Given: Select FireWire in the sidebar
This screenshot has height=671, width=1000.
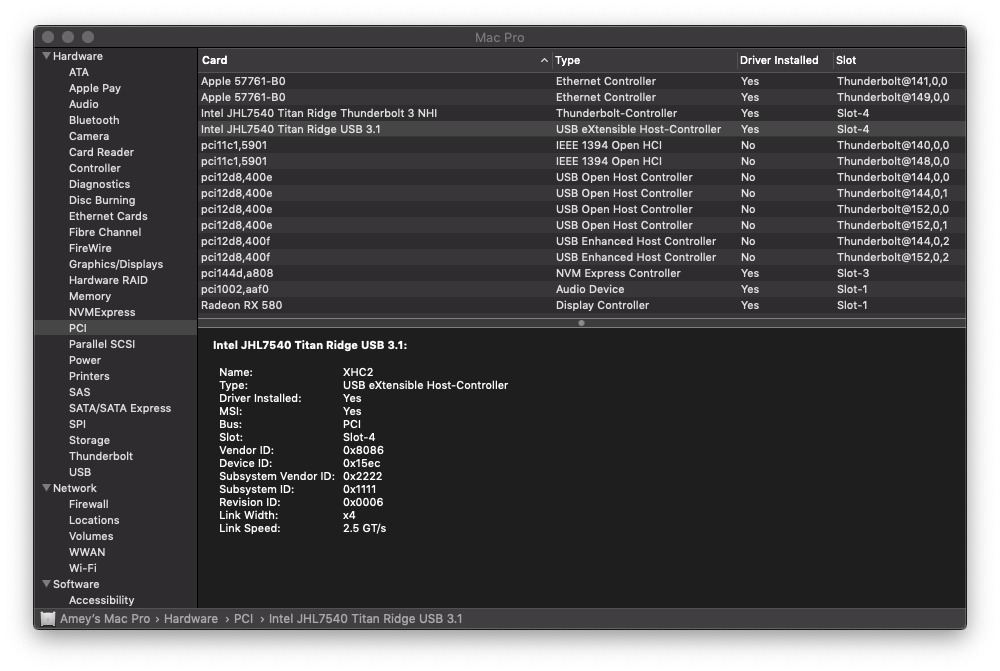Looking at the screenshot, I should (x=90, y=247).
